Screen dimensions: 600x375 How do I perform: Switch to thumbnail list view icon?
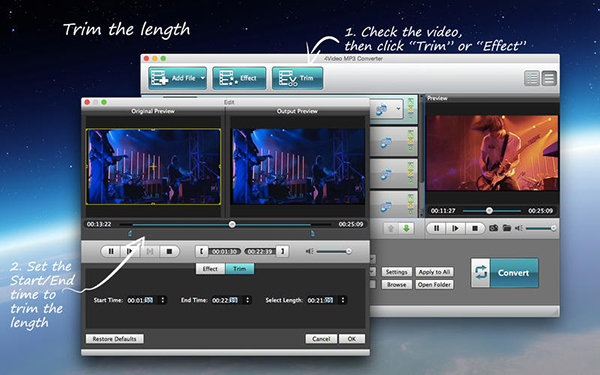532,78
